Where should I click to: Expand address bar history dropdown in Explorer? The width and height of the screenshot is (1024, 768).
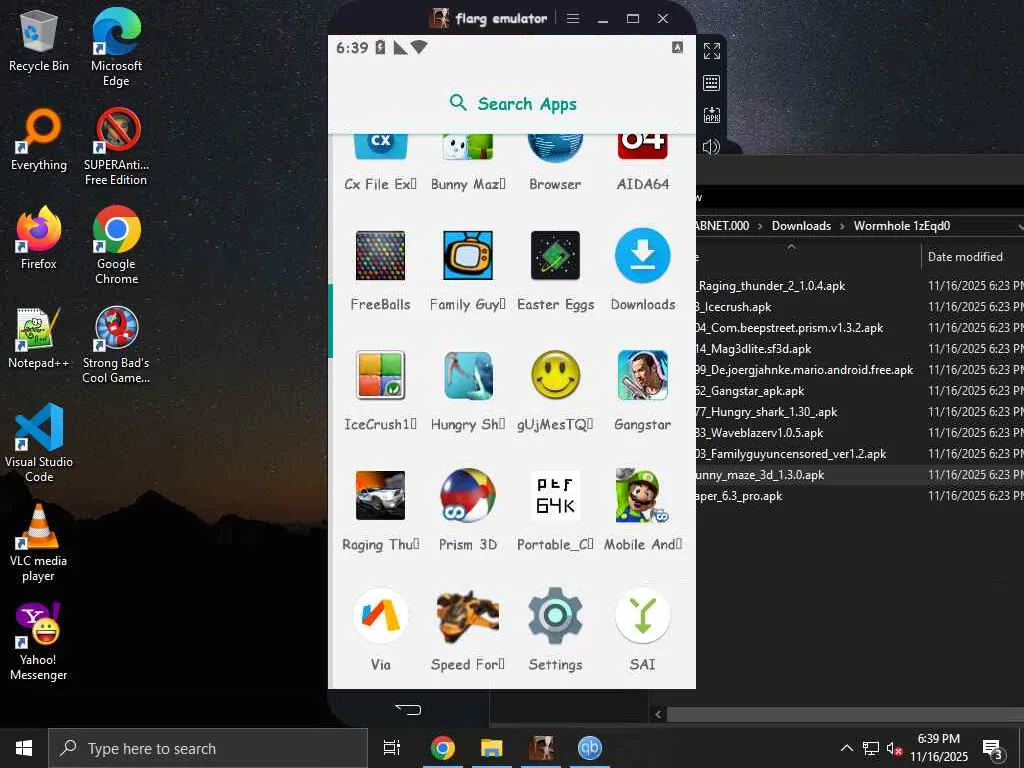click(x=1020, y=226)
